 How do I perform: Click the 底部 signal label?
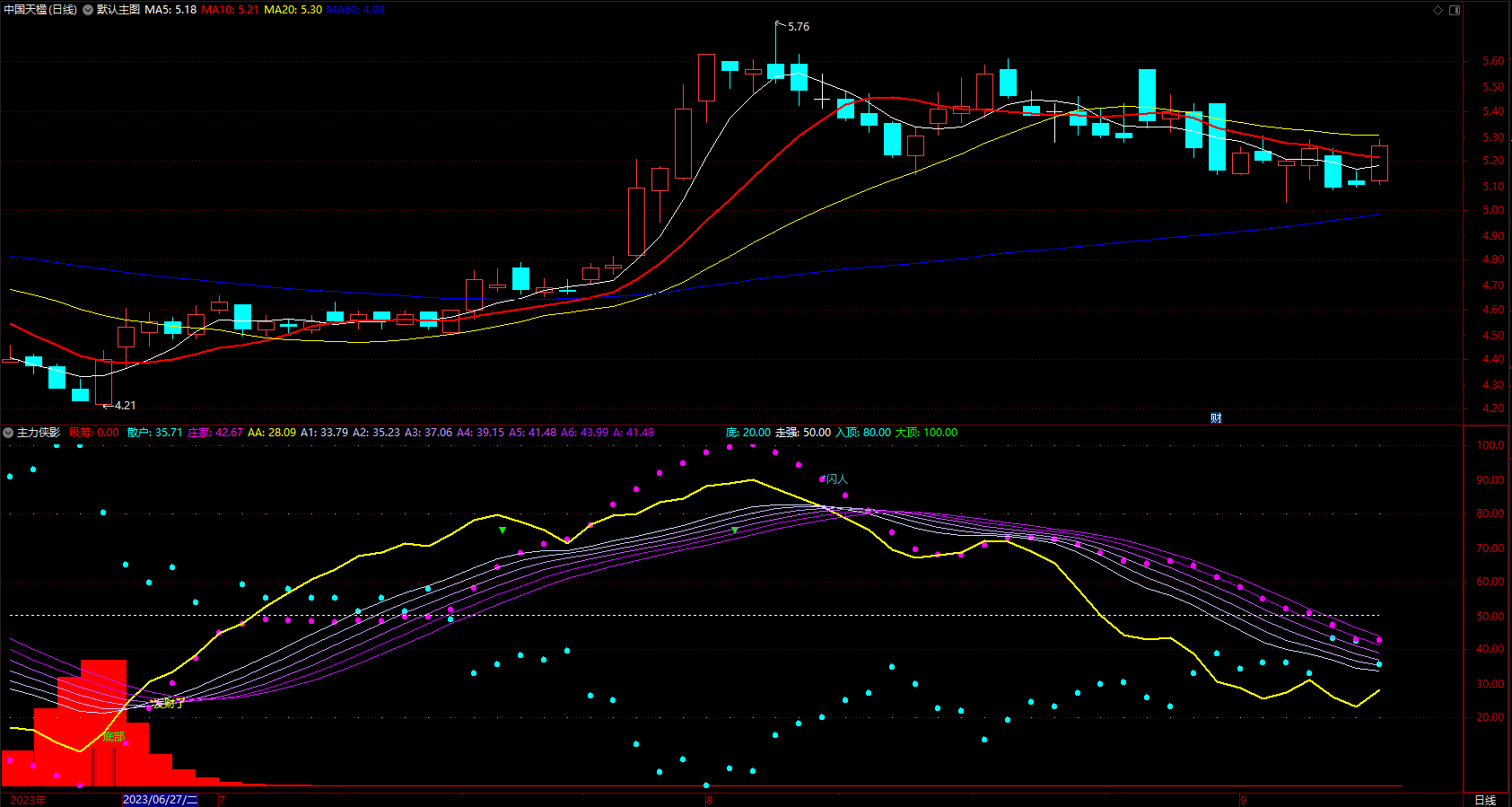[x=114, y=737]
